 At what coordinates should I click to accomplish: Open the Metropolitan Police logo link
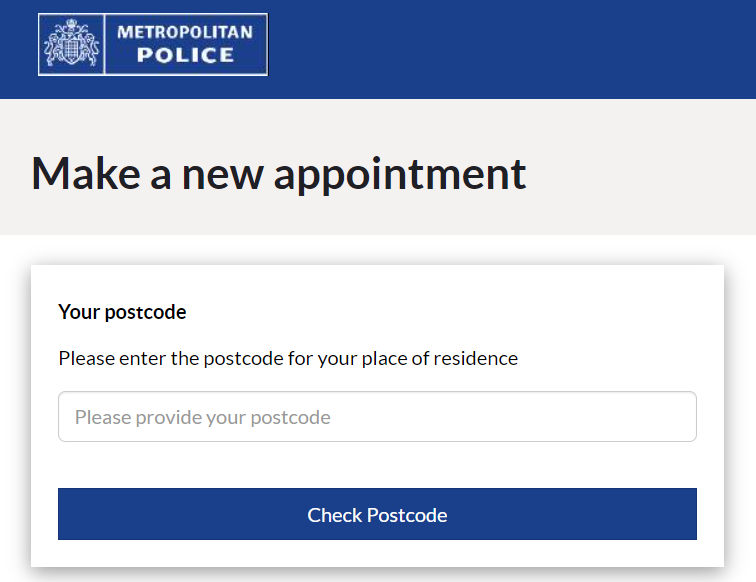tap(153, 44)
